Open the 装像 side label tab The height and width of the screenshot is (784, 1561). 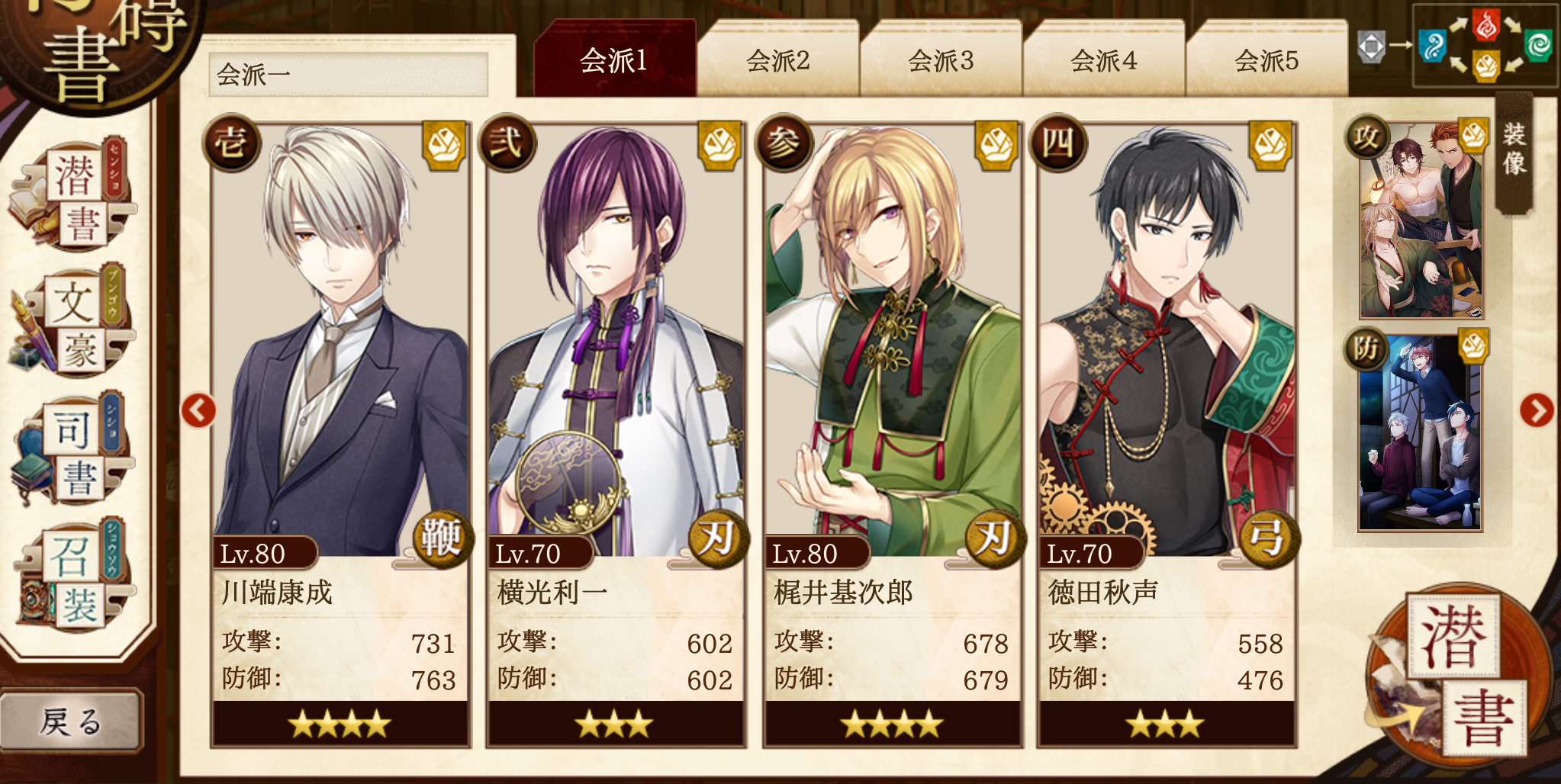tap(1514, 153)
